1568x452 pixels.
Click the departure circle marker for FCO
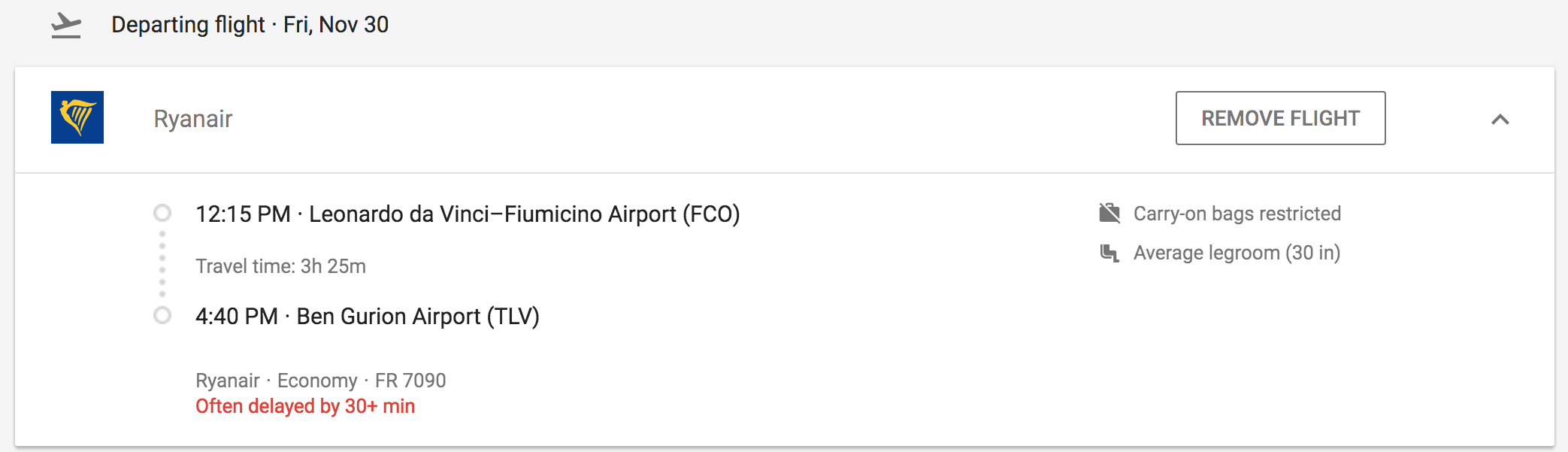pos(162,214)
